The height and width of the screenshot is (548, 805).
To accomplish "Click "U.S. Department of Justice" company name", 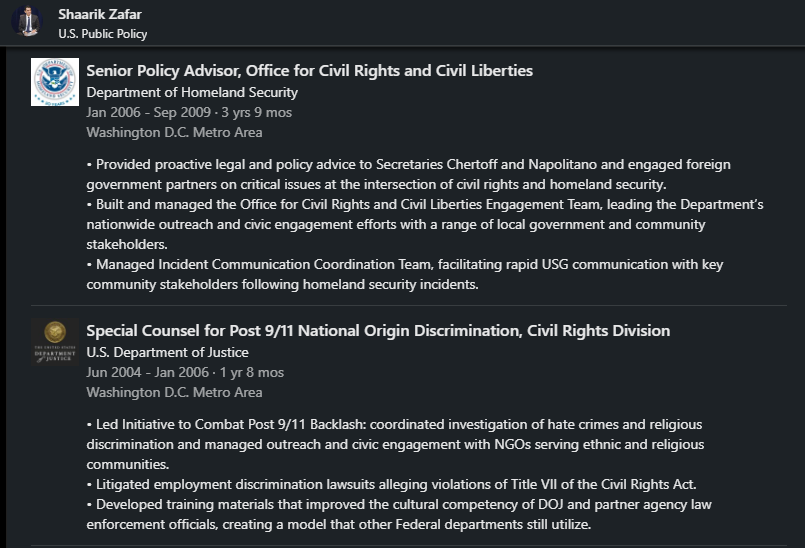I will click(x=167, y=352).
